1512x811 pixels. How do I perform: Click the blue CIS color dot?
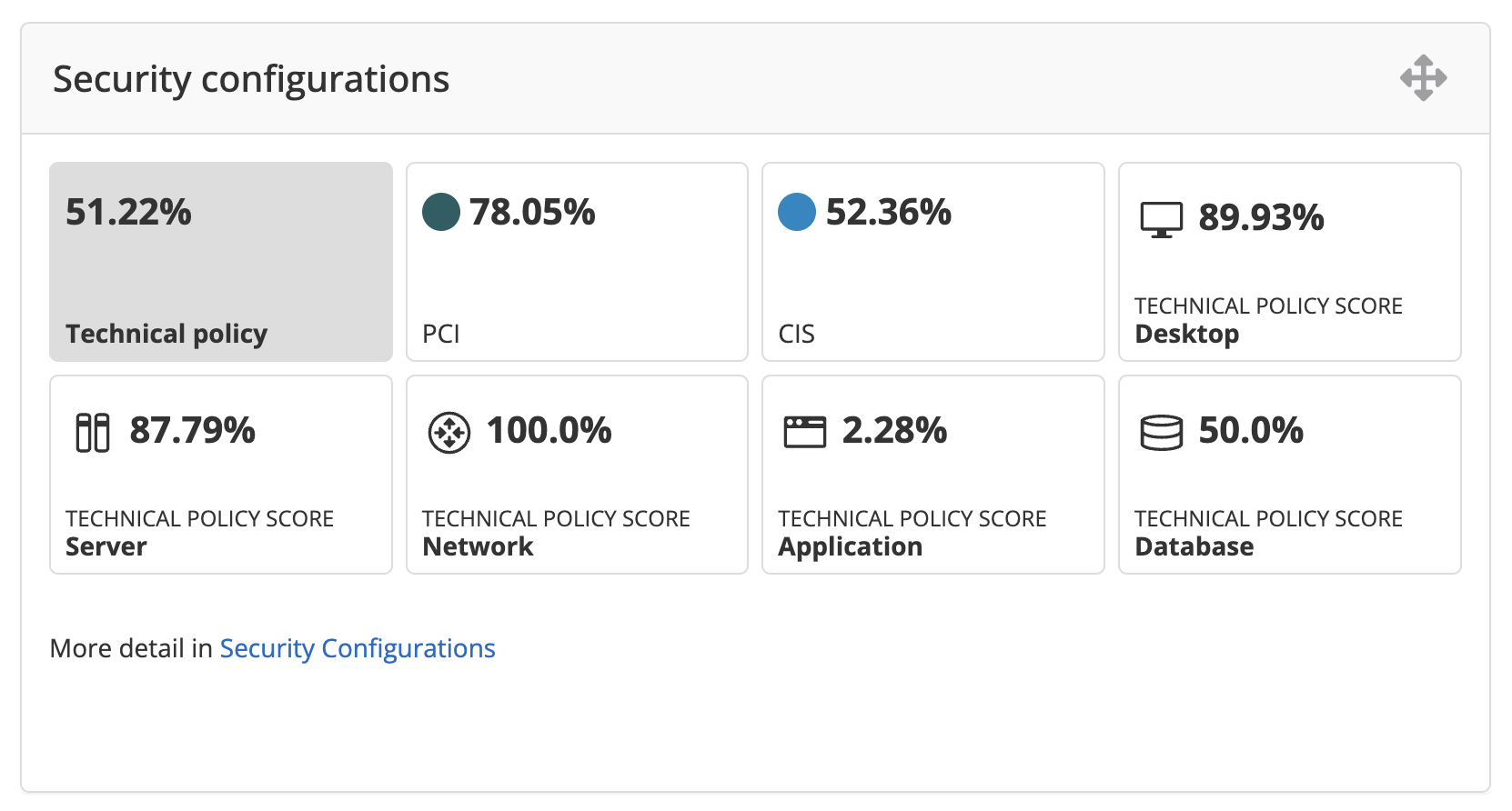797,212
